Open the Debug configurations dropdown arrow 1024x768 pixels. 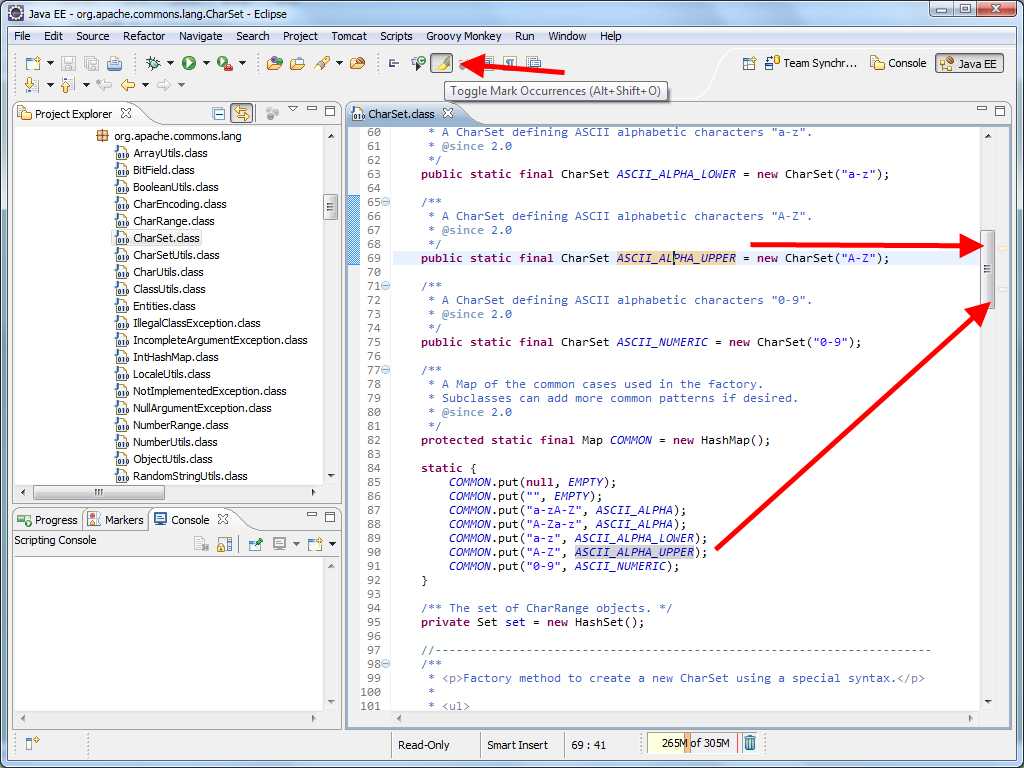pyautogui.click(x=170, y=63)
